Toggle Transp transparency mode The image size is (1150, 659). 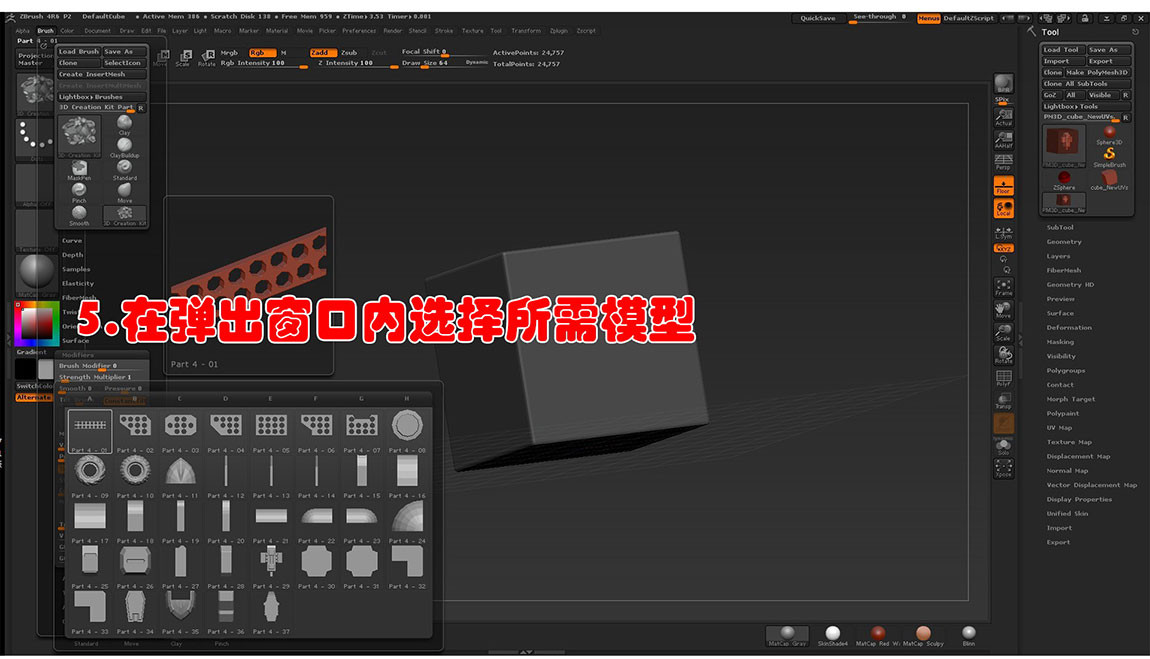pos(1003,400)
